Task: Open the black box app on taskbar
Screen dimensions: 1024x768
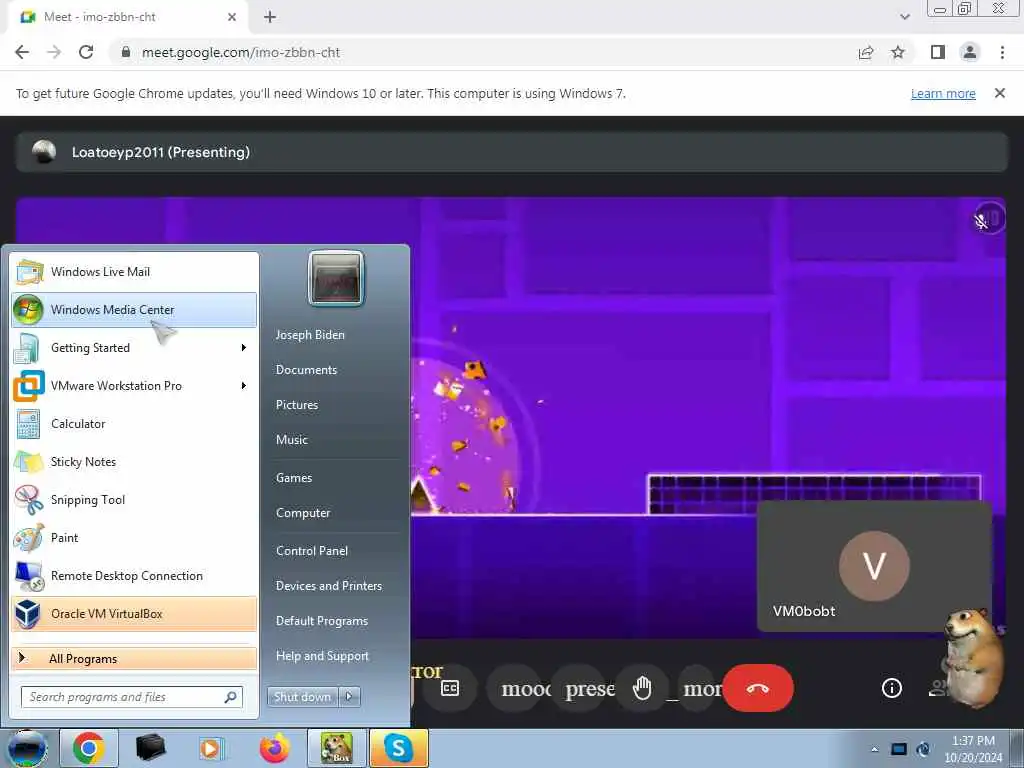Action: tap(150, 748)
